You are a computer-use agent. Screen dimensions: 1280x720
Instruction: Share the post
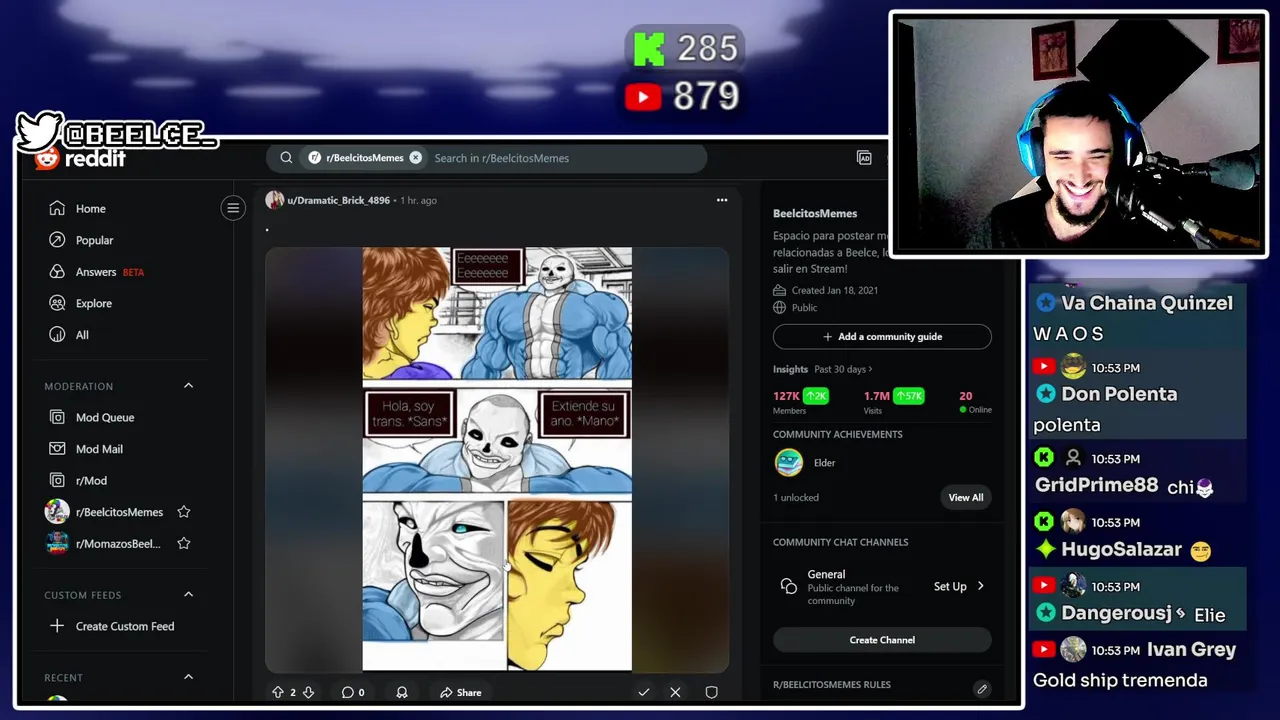(x=461, y=692)
